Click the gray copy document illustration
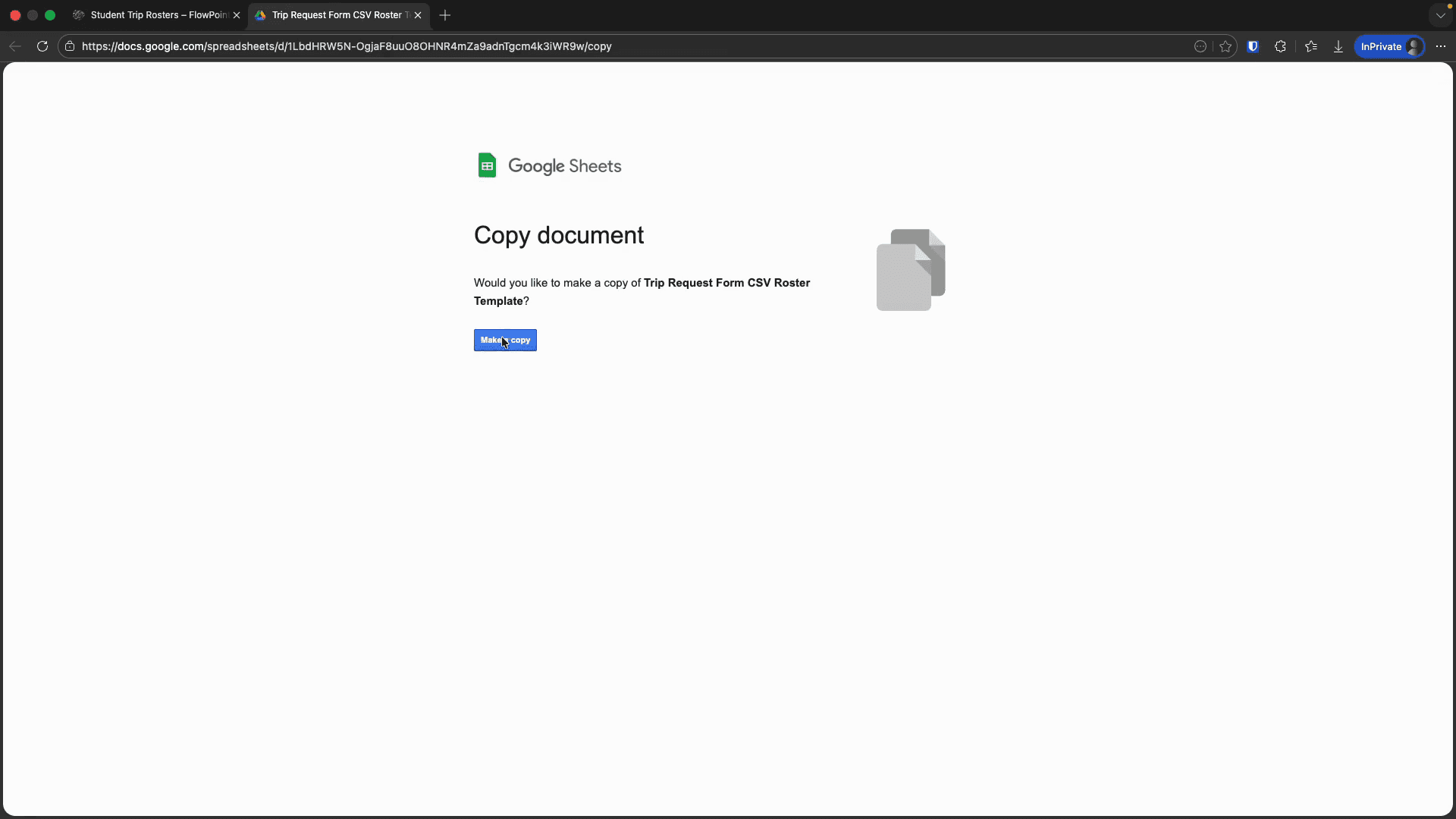Screen dimensions: 1456x819 911,270
